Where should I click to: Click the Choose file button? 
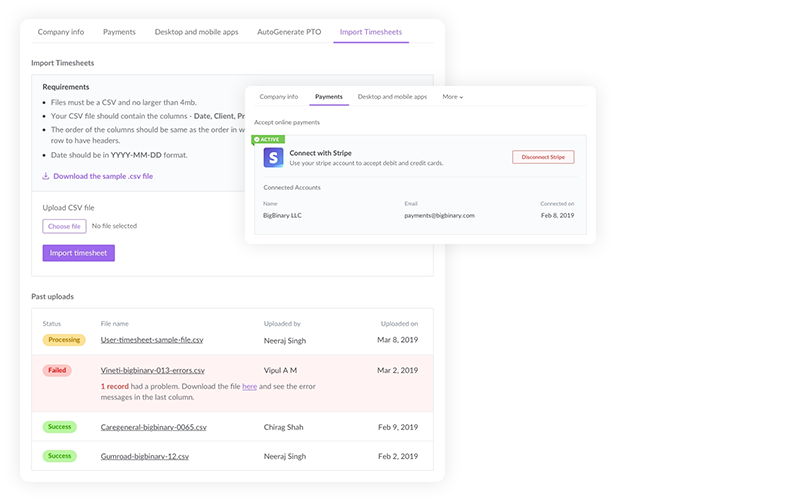(64, 226)
